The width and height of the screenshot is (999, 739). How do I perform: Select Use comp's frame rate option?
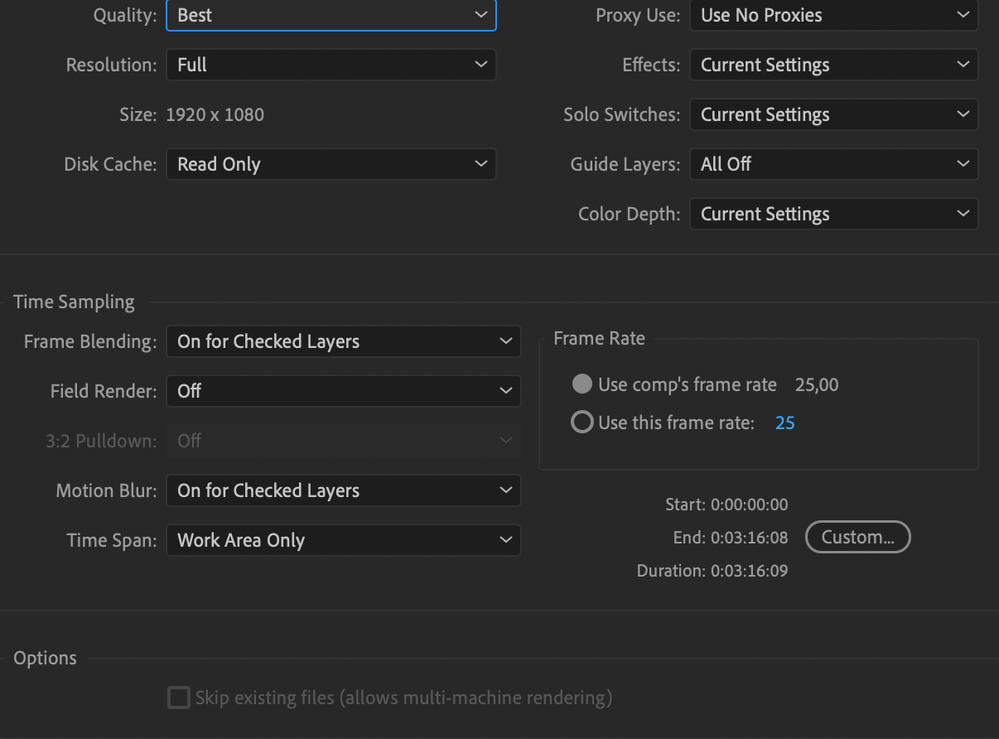[x=582, y=384]
